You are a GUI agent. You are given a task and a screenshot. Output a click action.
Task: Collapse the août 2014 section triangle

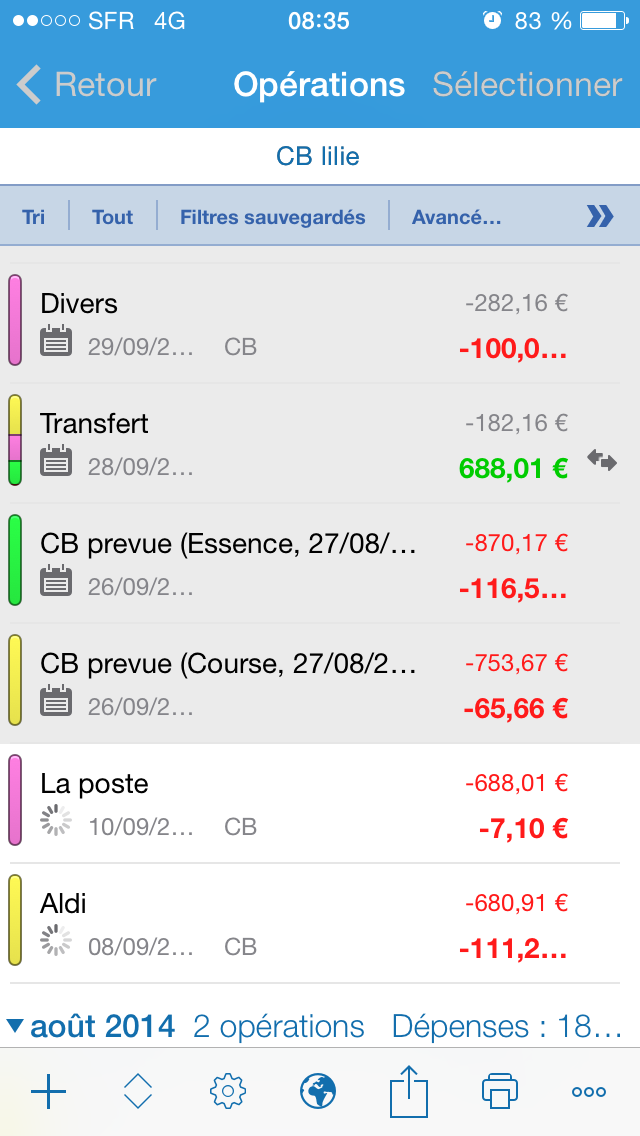15,1026
